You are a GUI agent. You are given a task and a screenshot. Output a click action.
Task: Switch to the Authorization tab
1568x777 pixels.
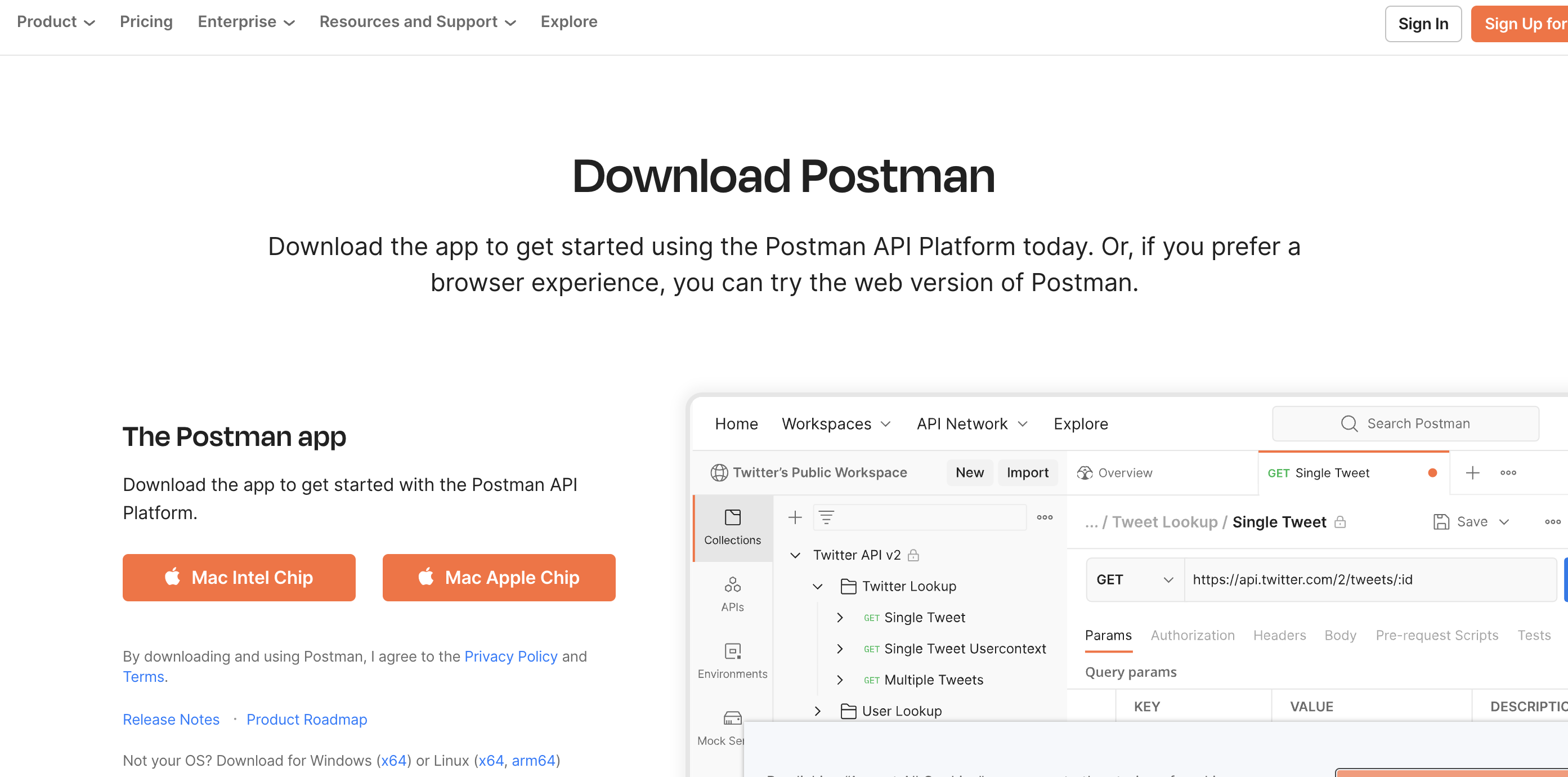[1192, 635]
